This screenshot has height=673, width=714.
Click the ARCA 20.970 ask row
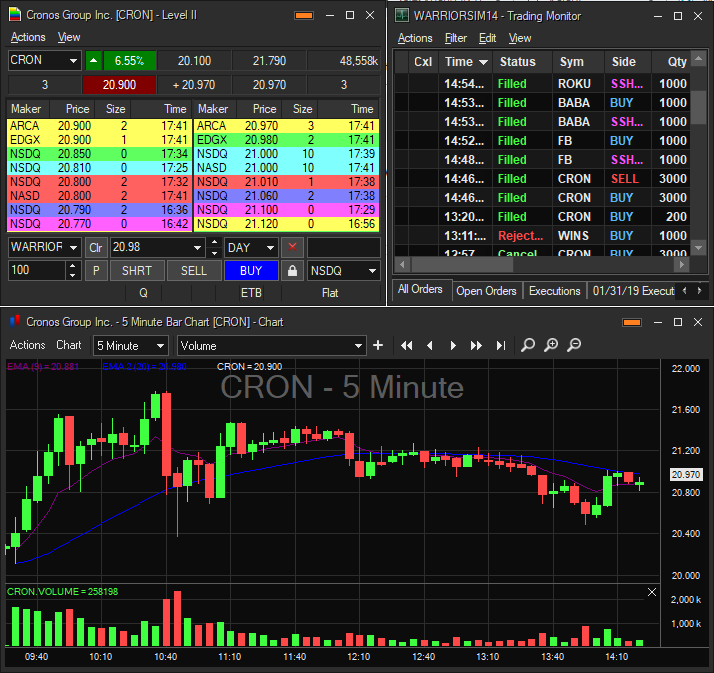(286, 126)
